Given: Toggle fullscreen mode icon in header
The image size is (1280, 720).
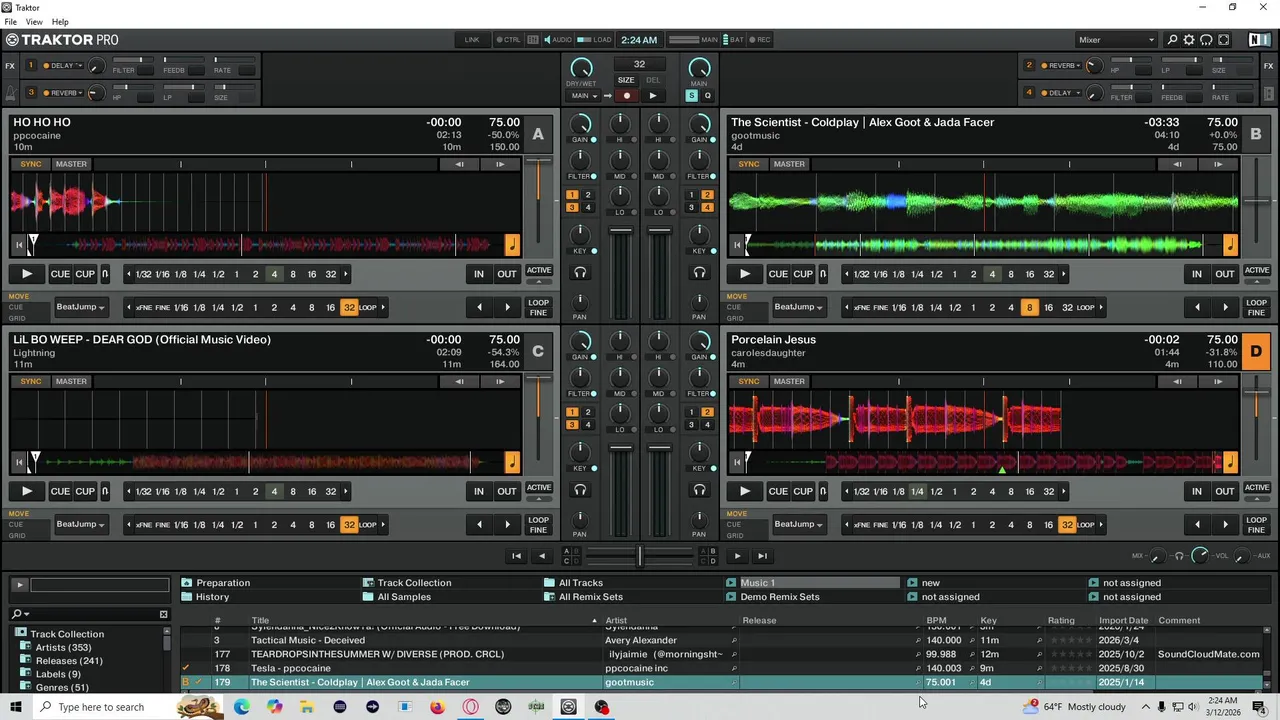Looking at the screenshot, I should point(1223,40).
